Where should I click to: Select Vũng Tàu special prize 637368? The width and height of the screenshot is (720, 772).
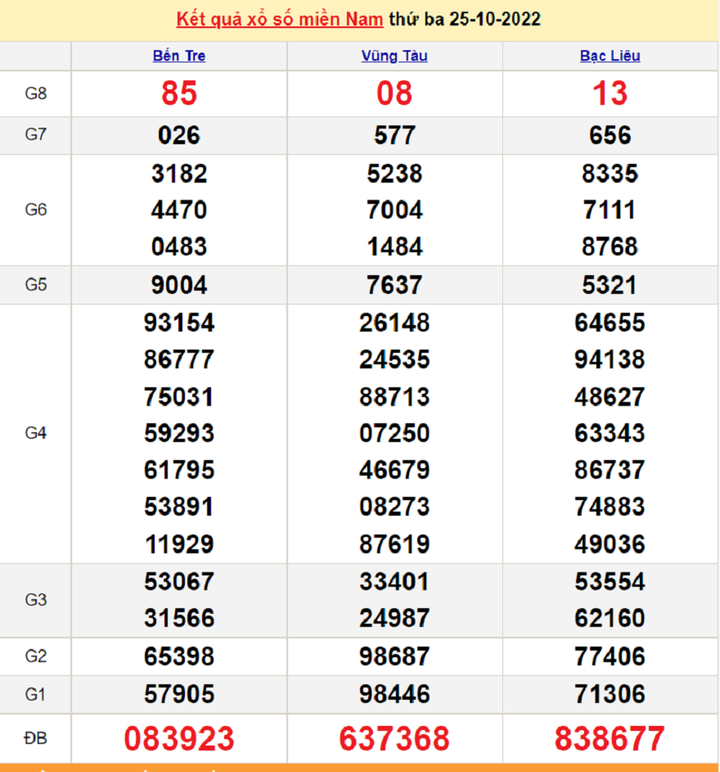394,739
